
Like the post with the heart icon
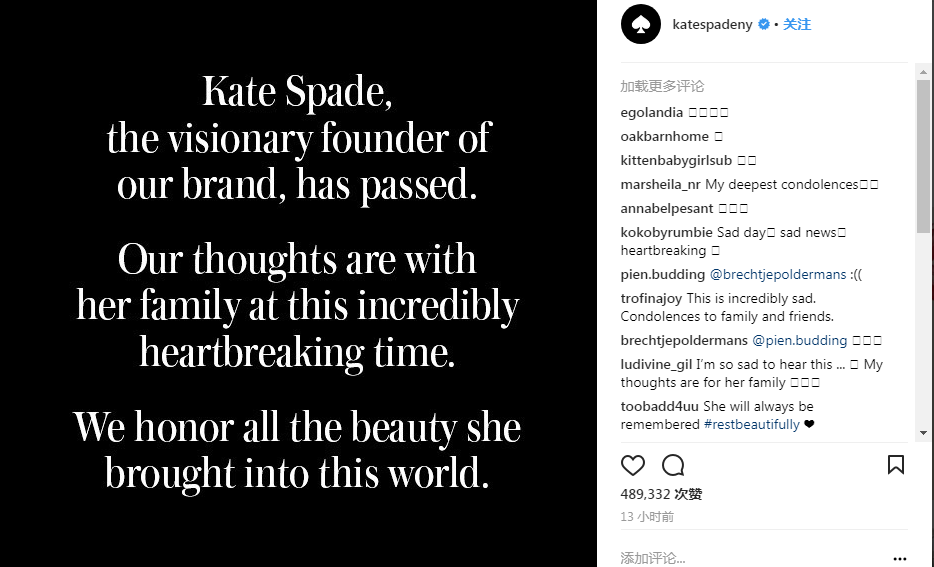632,465
